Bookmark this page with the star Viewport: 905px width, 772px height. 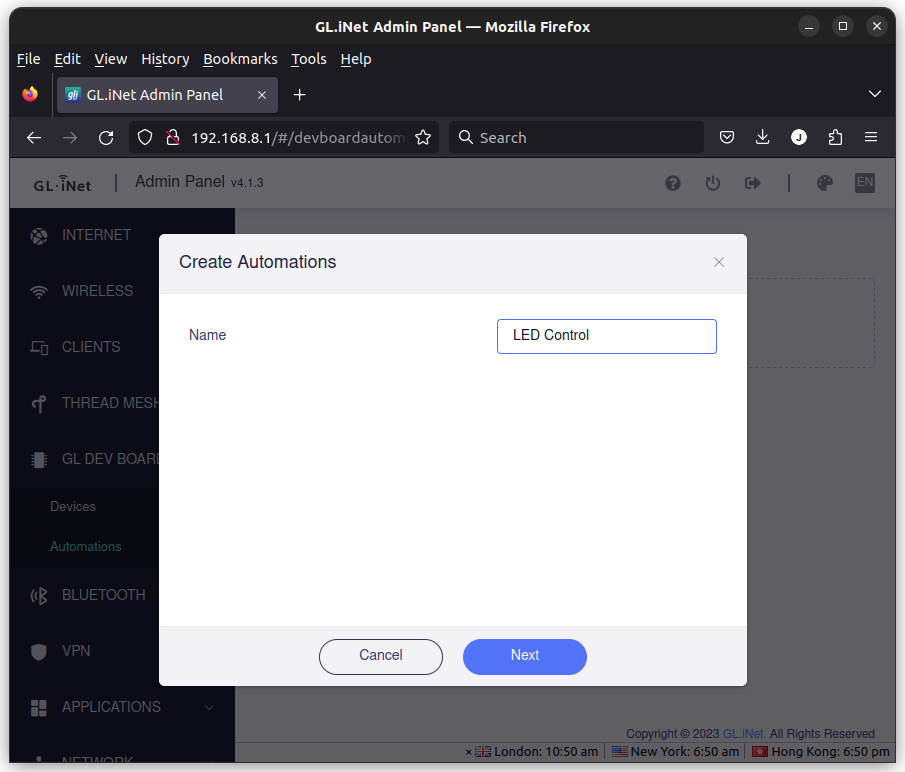[422, 137]
